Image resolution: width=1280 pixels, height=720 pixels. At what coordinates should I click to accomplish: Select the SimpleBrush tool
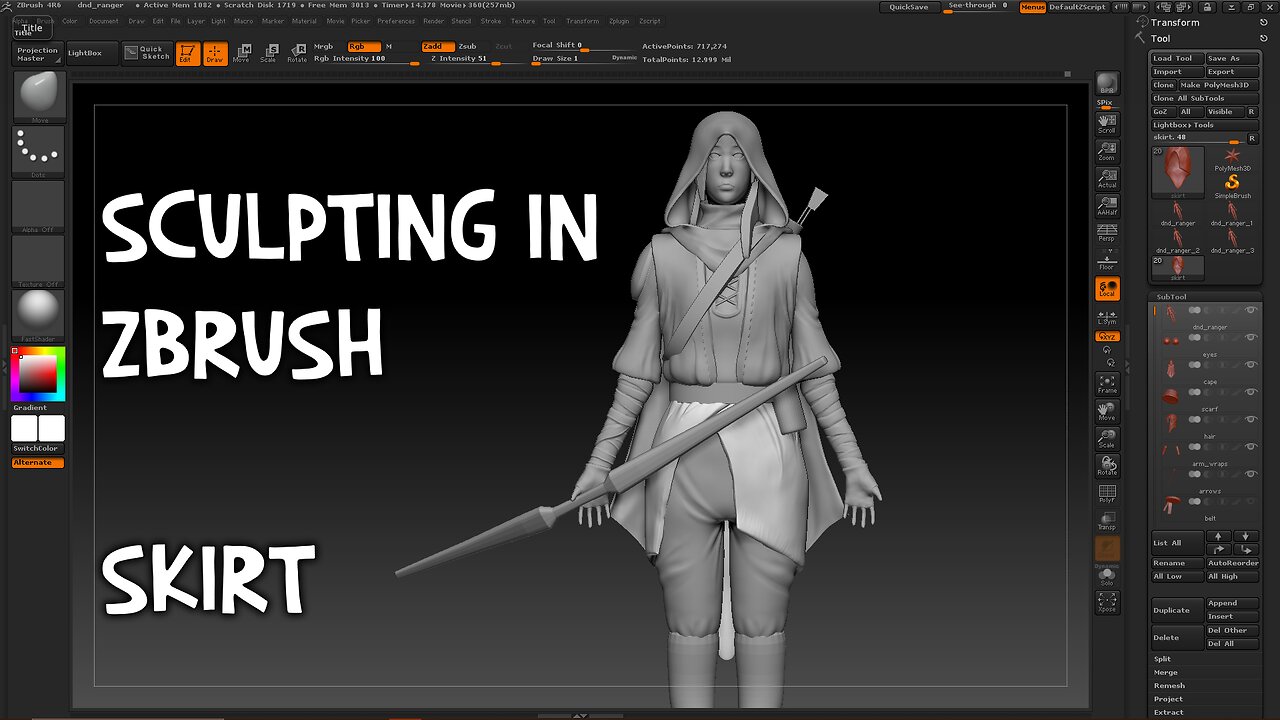coord(1232,186)
